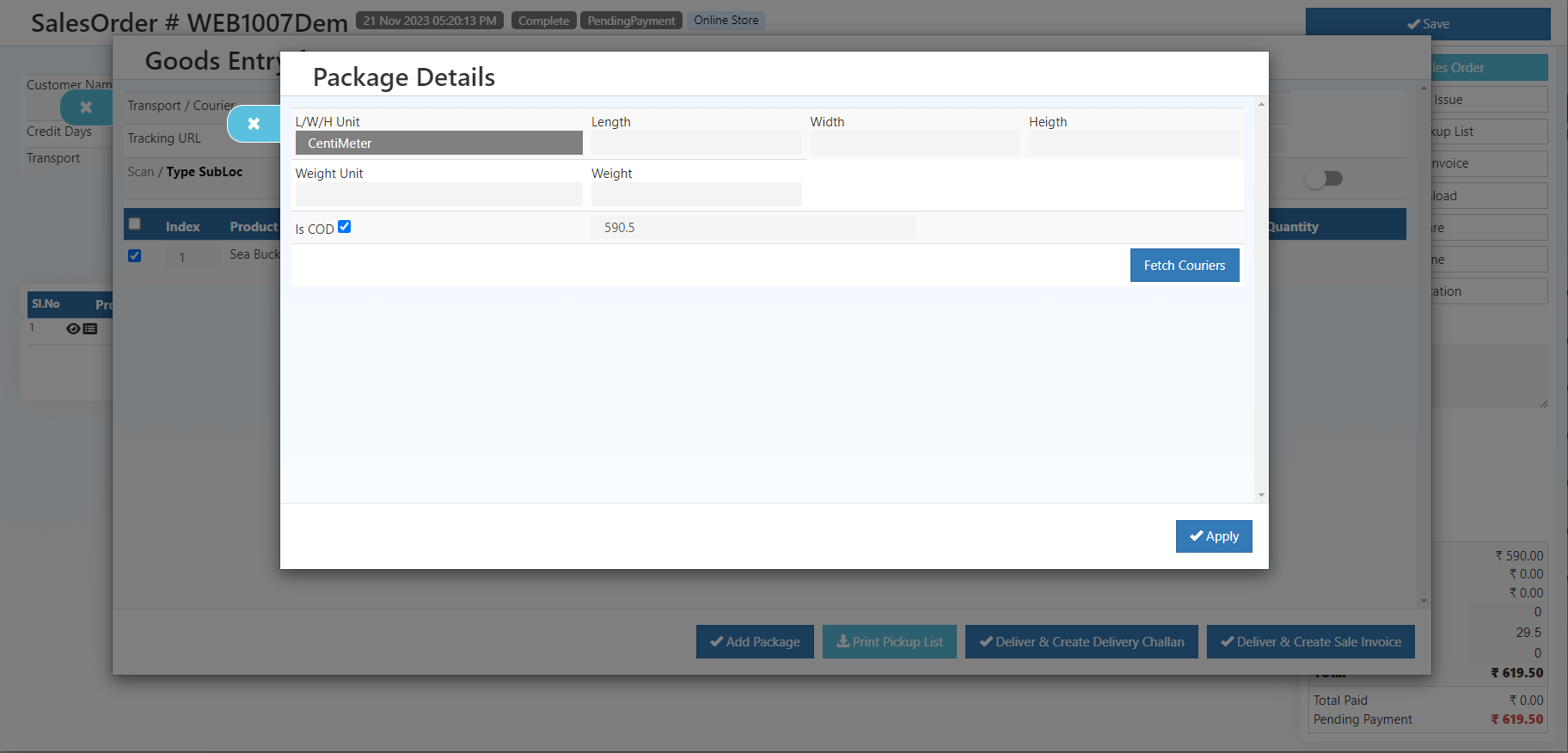Uncheck the Sea Buck row checkbox

[x=135, y=255]
